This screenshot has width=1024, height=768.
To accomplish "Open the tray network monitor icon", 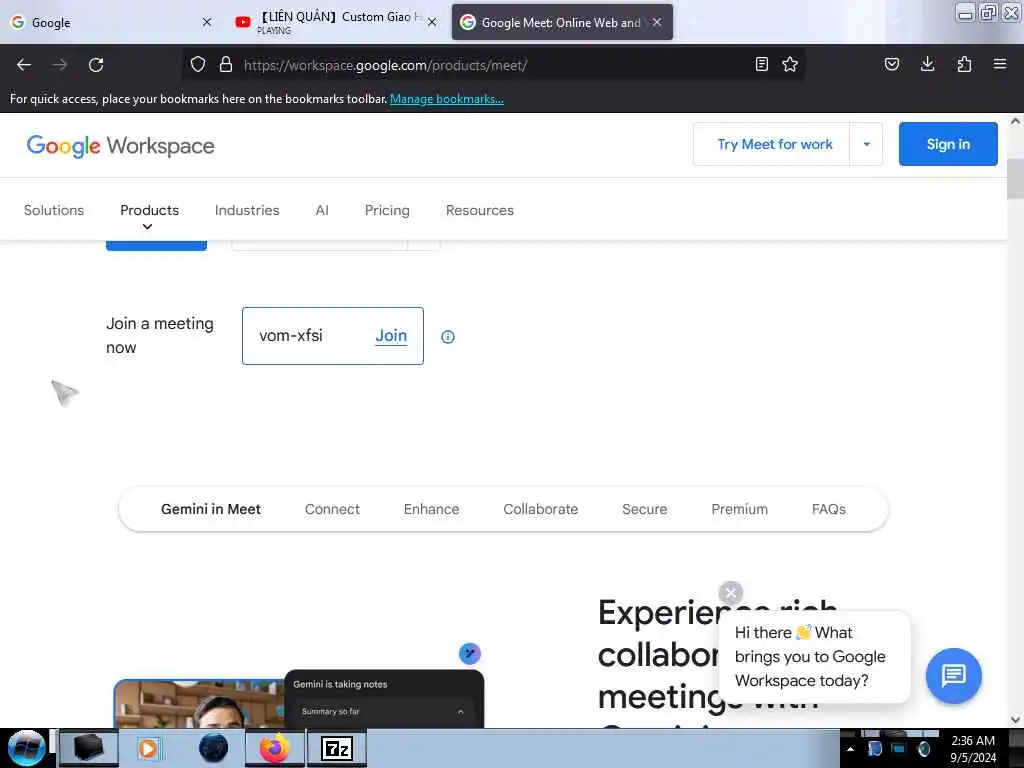I will pos(899,749).
